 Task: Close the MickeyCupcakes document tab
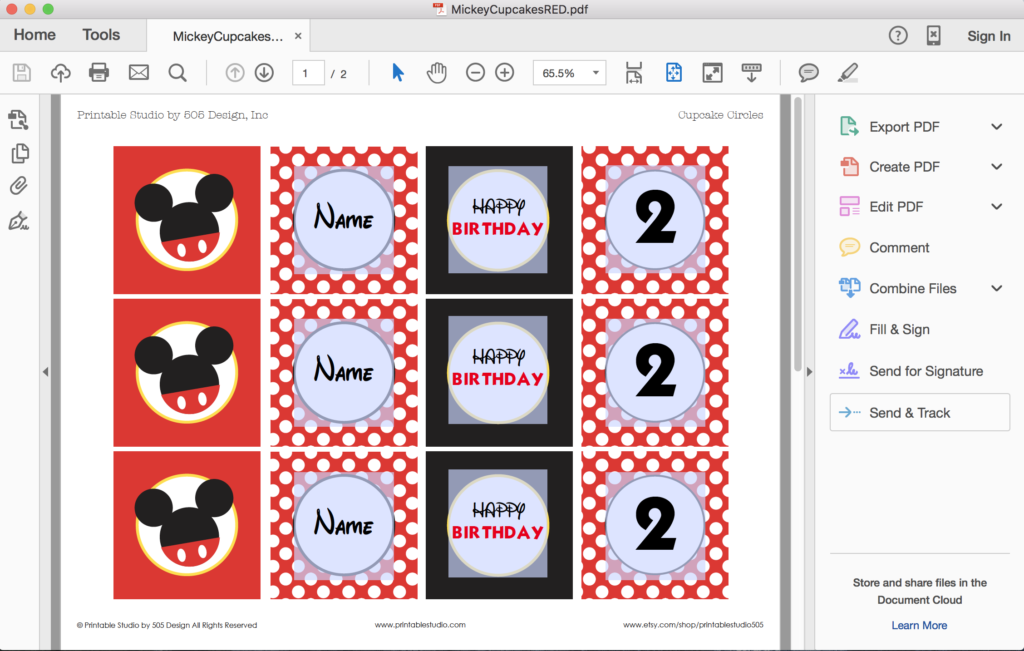(x=298, y=36)
